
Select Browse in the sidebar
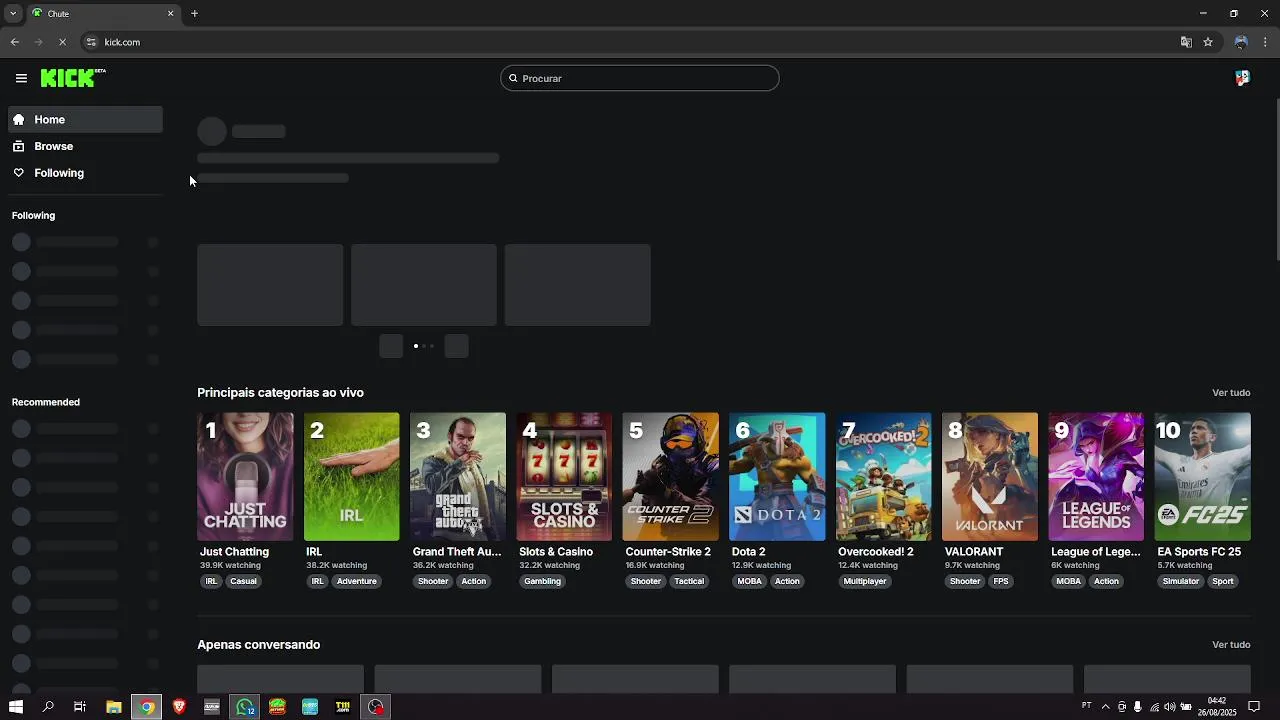pyautogui.click(x=86, y=146)
